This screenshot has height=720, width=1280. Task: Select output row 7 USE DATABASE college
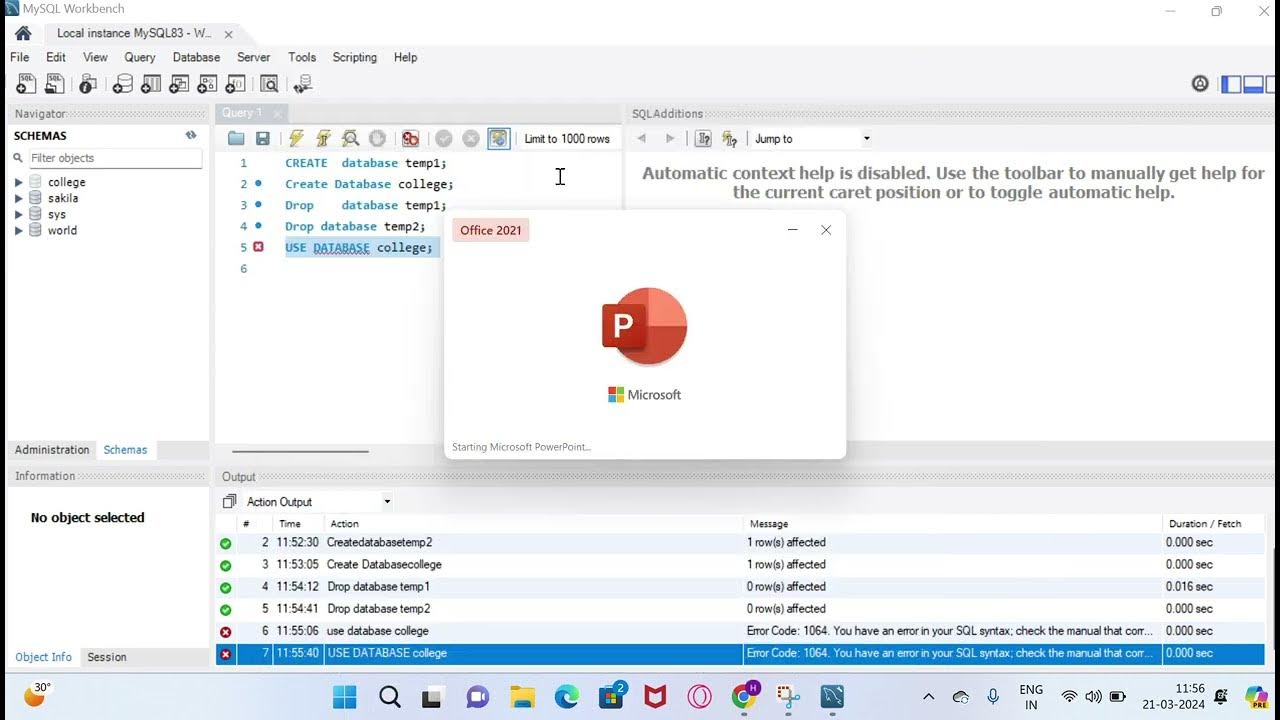(740, 653)
